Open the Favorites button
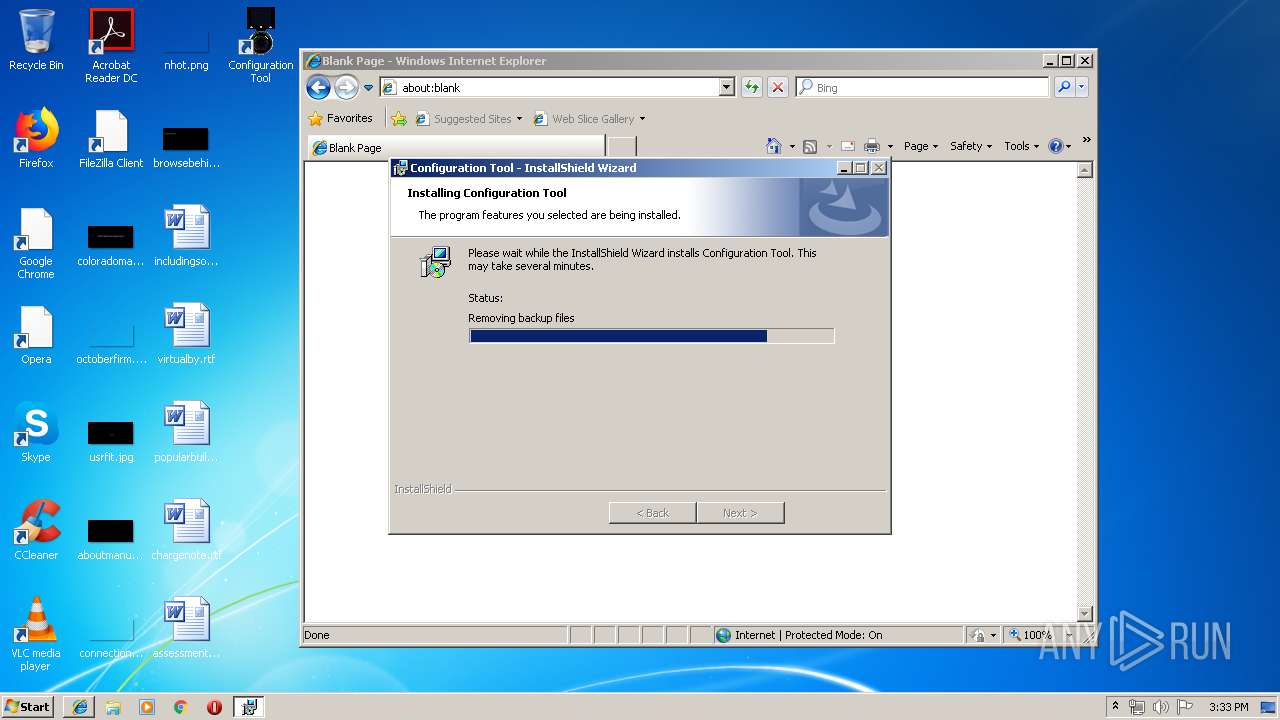1280x720 pixels. tap(341, 119)
